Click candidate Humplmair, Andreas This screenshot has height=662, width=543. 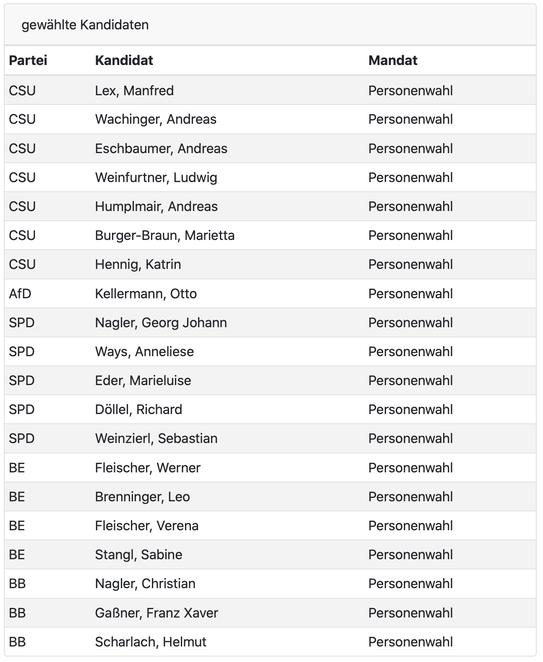[x=156, y=206]
